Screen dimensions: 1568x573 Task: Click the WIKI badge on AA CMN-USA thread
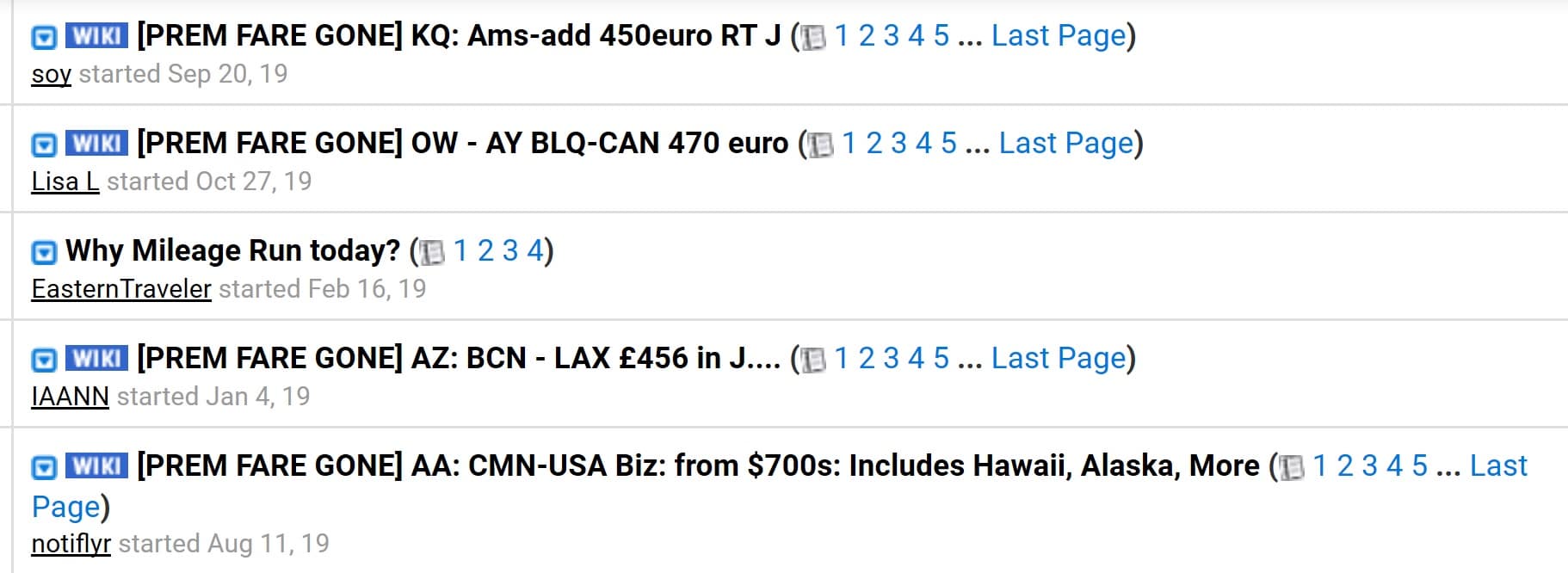click(96, 466)
